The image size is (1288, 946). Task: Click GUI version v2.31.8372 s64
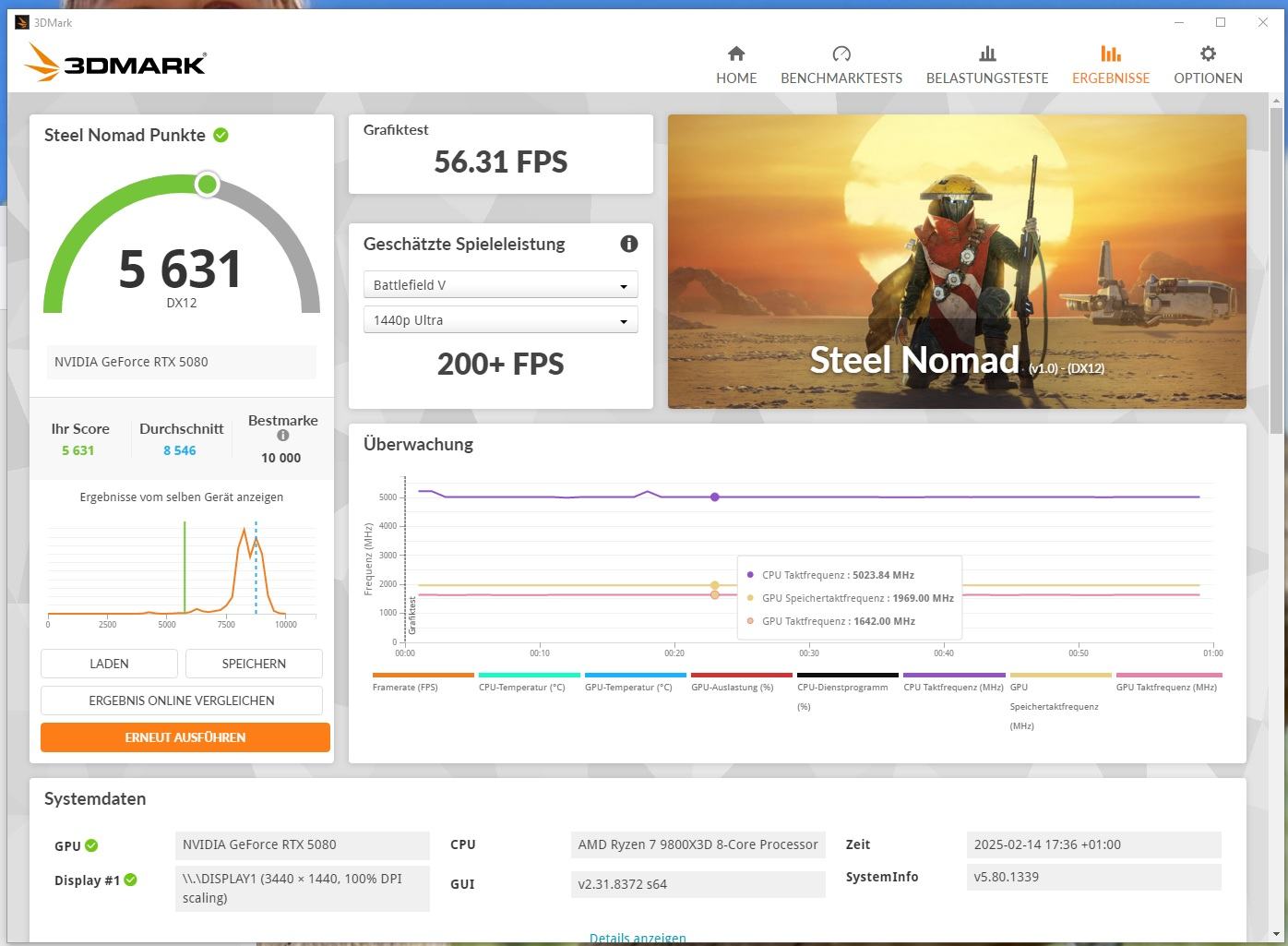(x=698, y=884)
